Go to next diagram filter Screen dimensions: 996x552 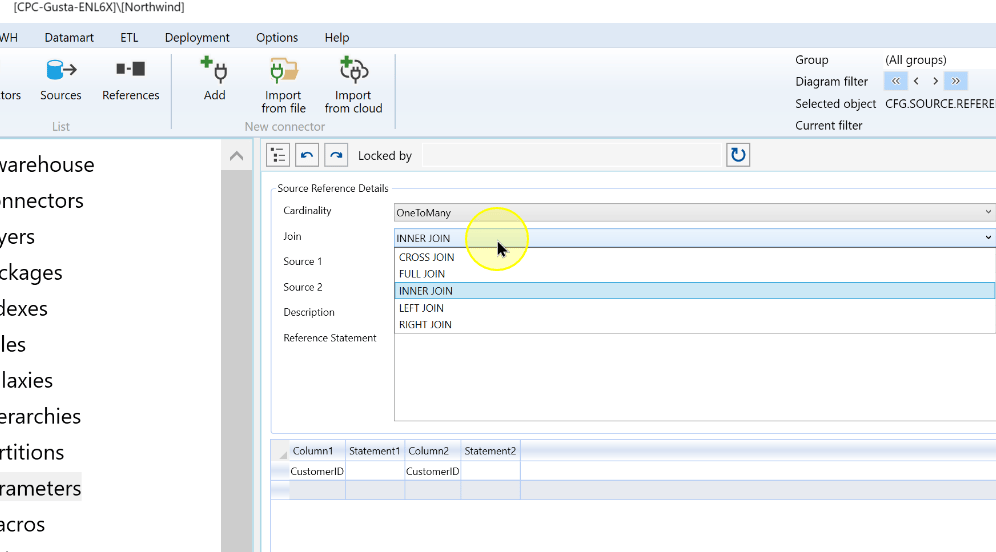(935, 81)
